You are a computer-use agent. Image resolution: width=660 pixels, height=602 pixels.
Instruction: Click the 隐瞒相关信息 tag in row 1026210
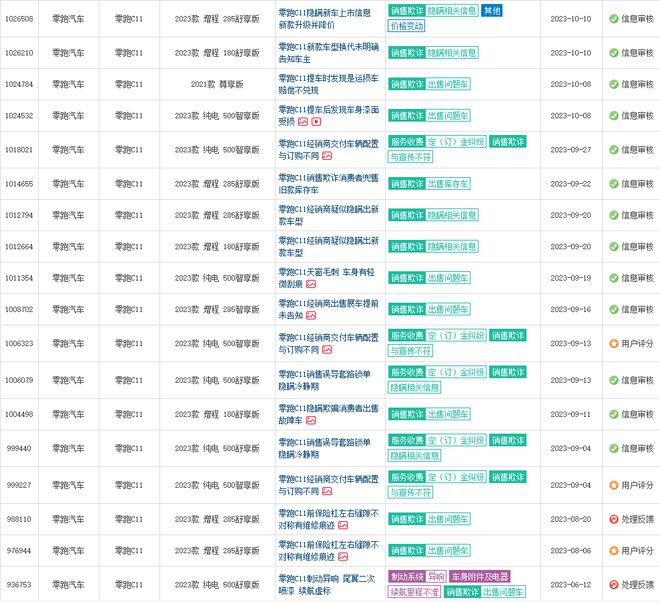pos(452,53)
